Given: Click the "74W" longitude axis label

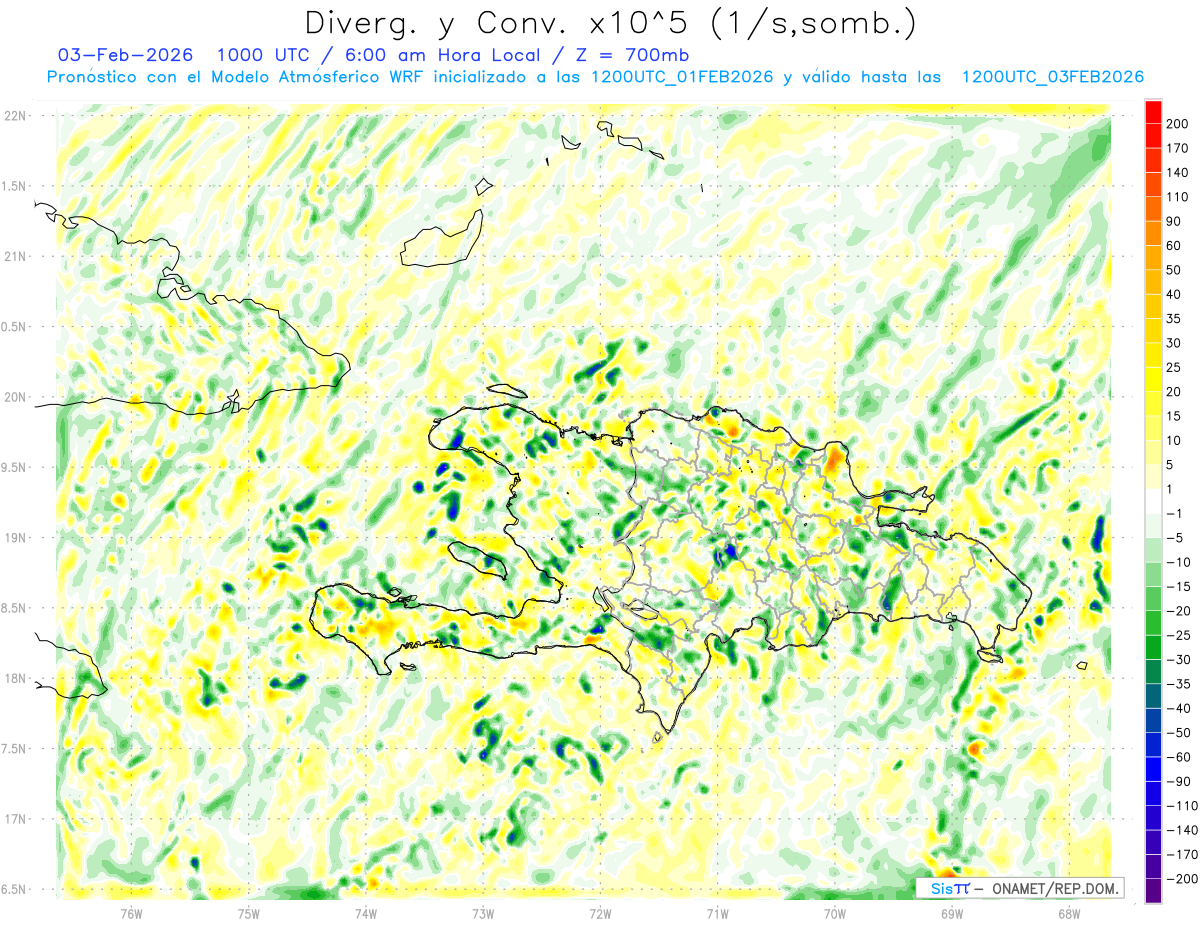Looking at the screenshot, I should point(365,913).
